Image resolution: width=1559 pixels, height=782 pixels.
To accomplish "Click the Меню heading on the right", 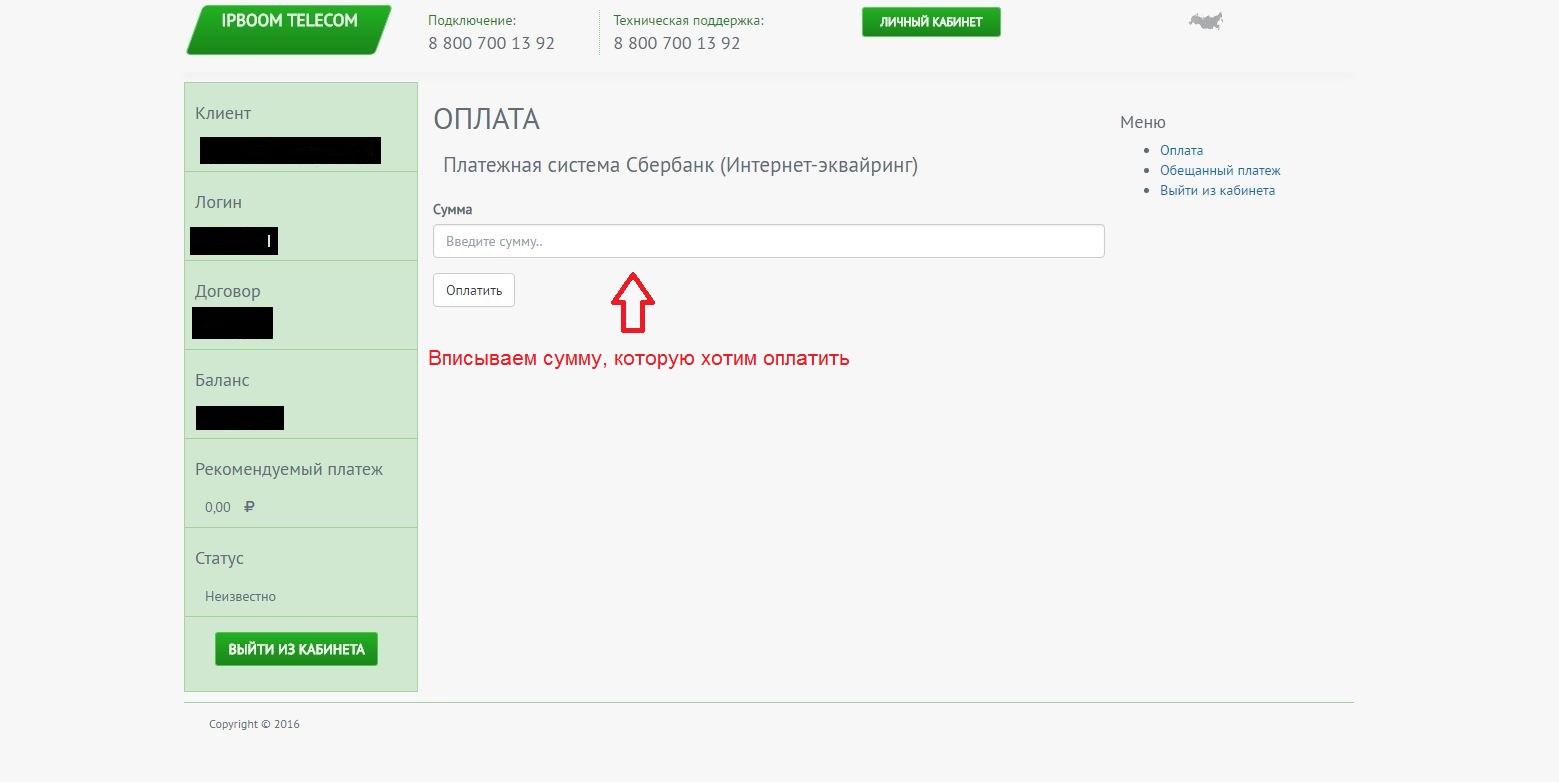I will [1143, 122].
